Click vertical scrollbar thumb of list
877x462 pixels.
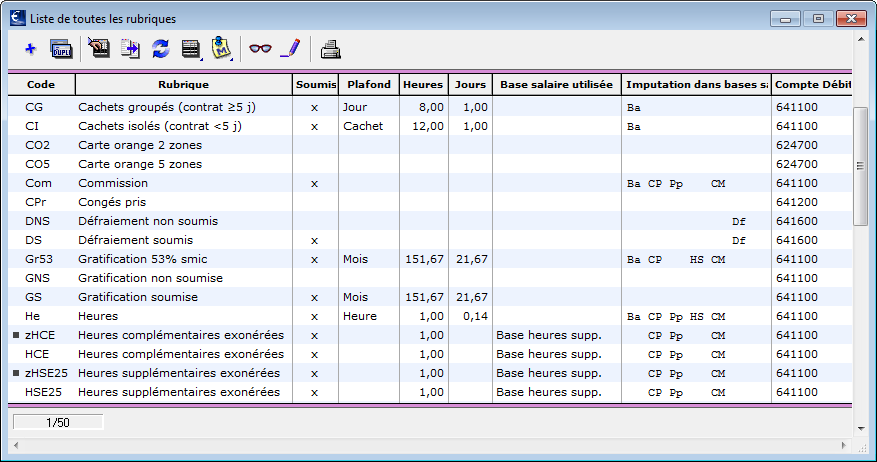[860, 166]
